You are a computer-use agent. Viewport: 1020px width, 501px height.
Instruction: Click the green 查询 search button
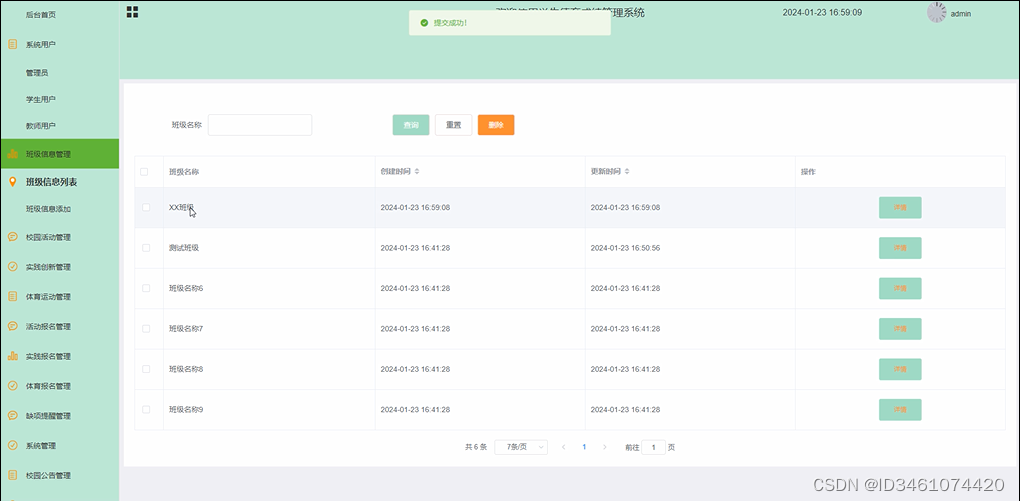click(x=411, y=125)
